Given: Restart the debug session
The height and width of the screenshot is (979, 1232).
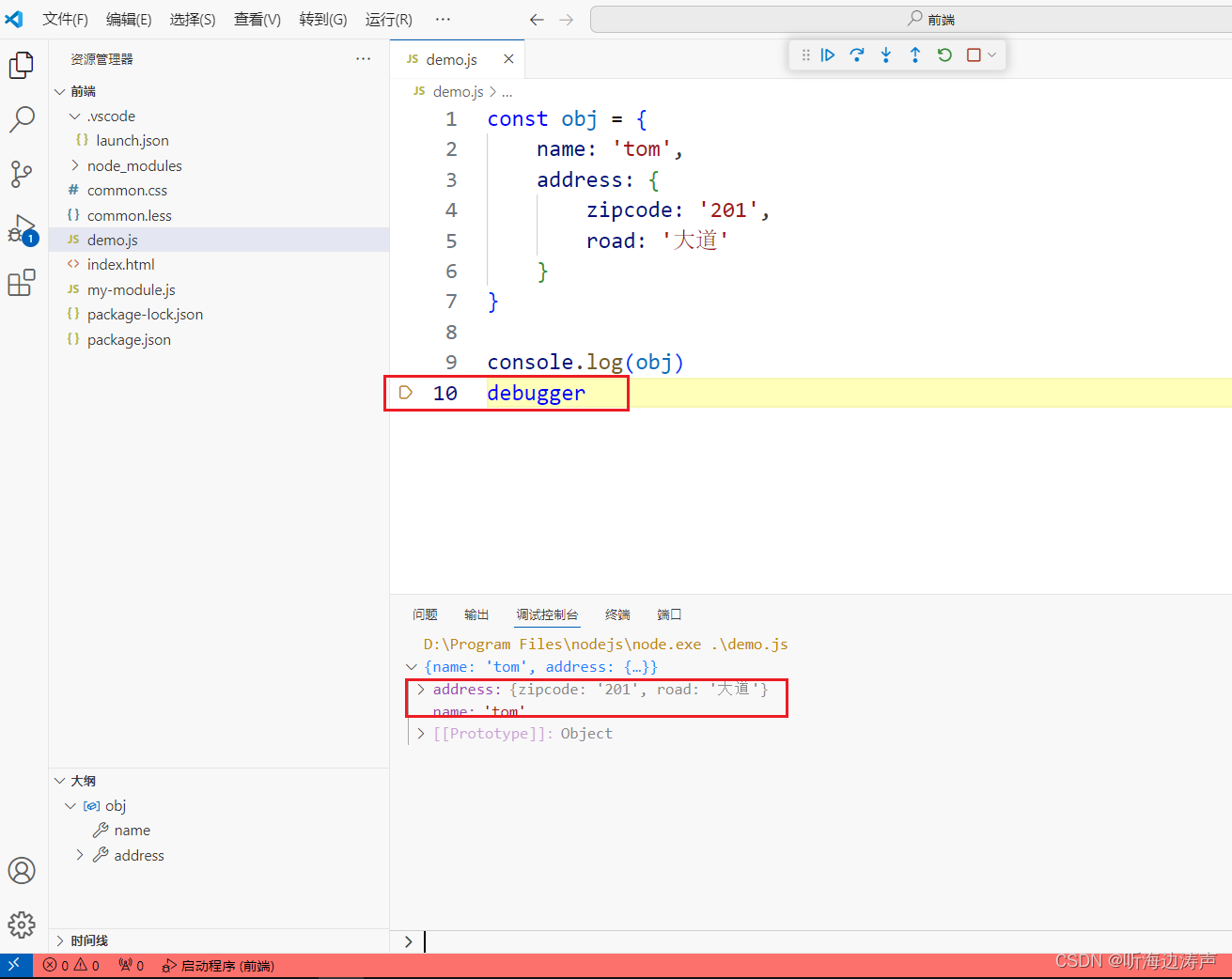Looking at the screenshot, I should [944, 55].
